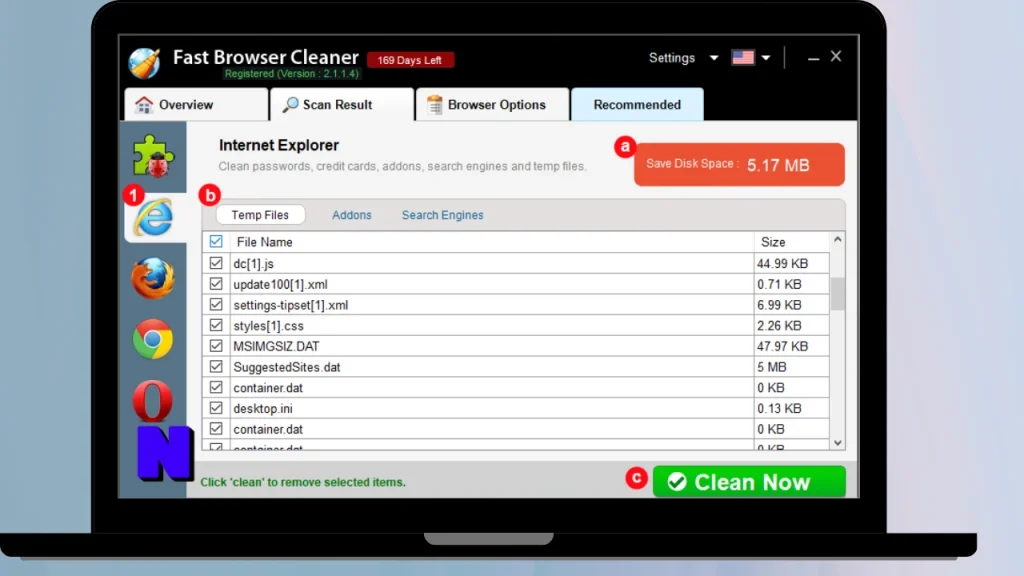
Task: Uncheck the desktop.ini checkbox
Action: [x=216, y=408]
